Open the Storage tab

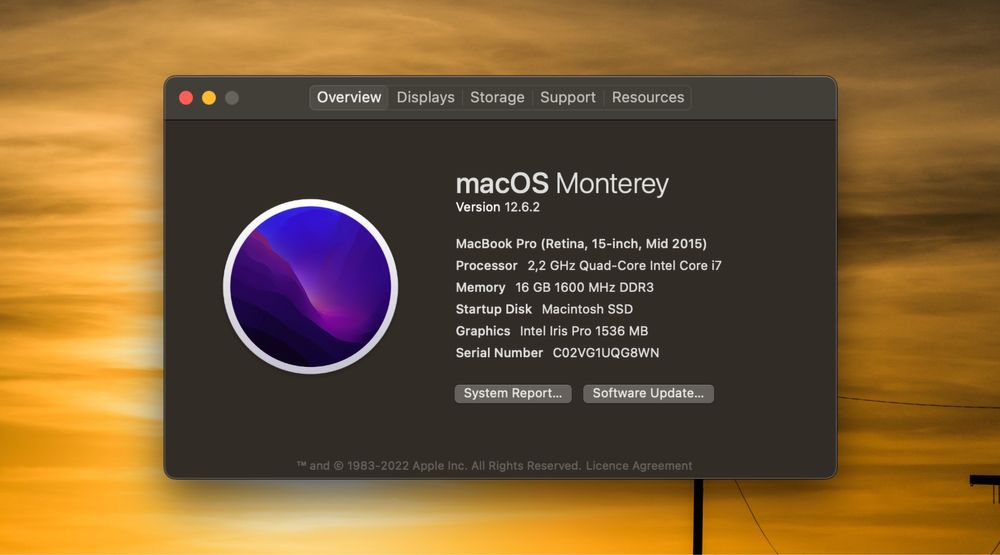point(497,98)
